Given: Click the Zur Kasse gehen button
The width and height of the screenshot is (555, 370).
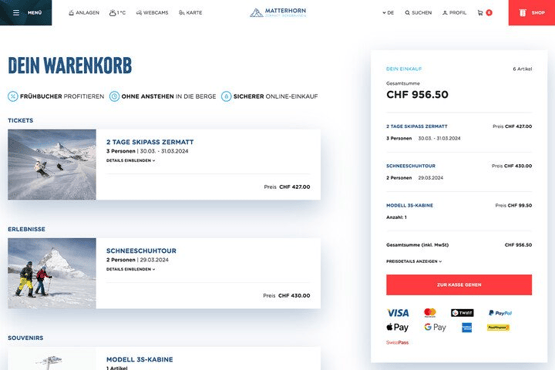Looking at the screenshot, I should click(459, 285).
